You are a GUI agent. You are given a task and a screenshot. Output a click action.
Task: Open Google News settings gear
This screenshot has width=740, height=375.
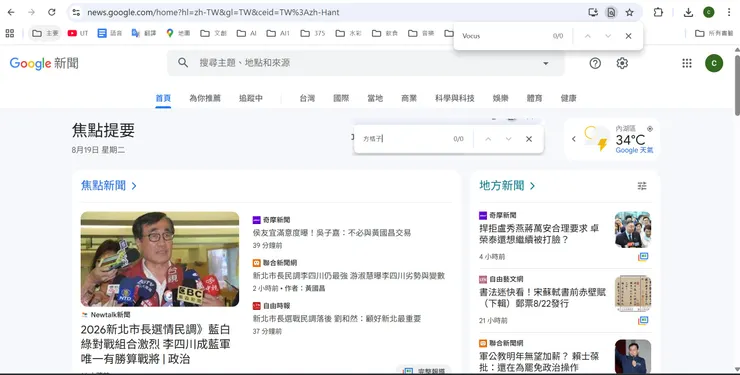point(622,63)
